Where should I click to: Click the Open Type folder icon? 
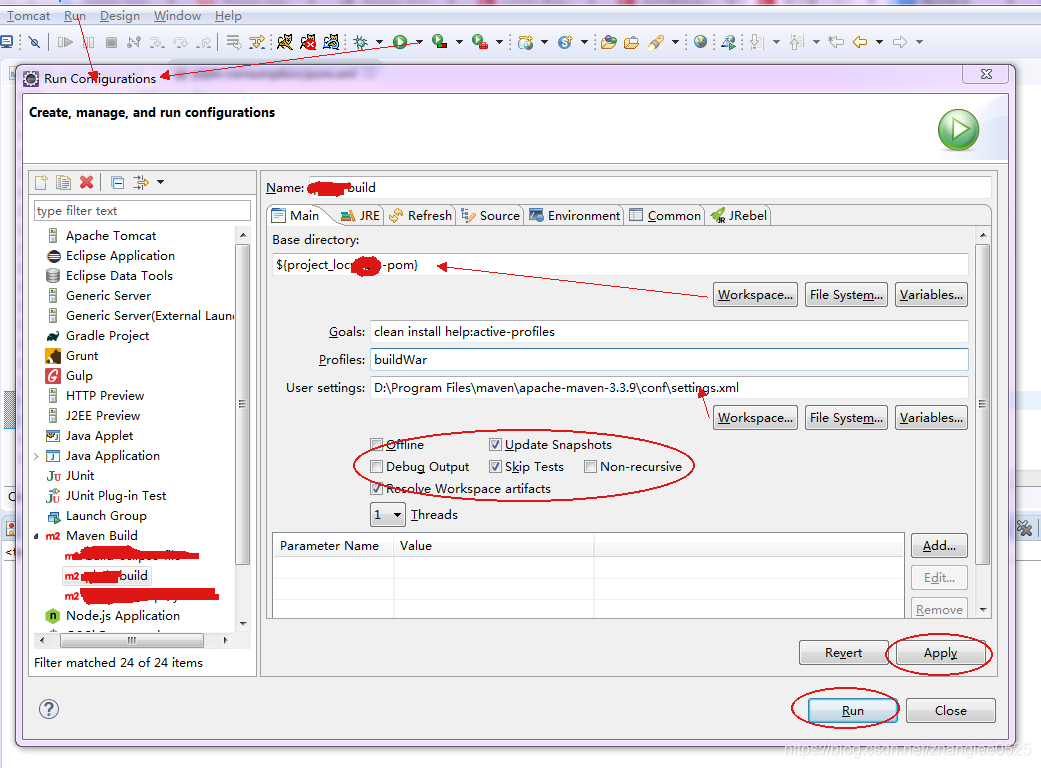point(608,42)
